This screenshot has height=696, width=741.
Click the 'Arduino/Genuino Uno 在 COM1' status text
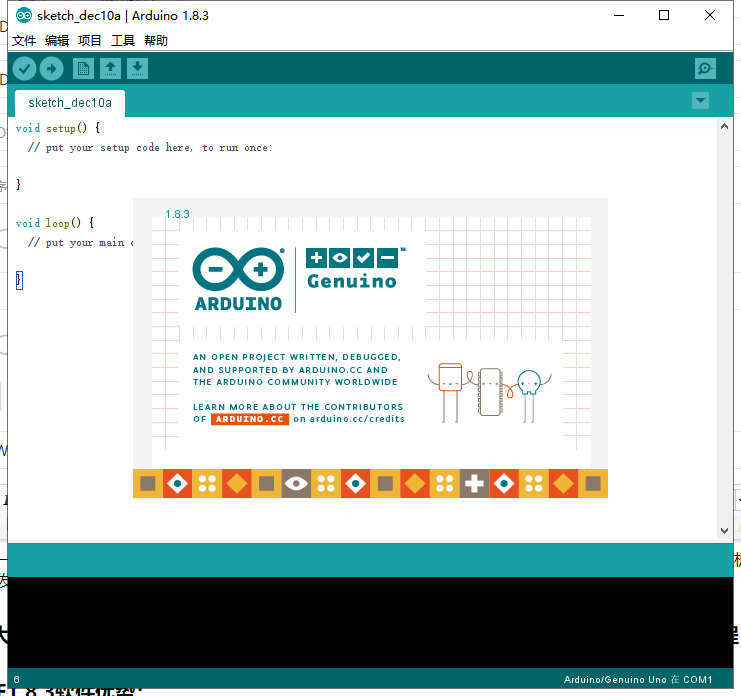tap(638, 680)
